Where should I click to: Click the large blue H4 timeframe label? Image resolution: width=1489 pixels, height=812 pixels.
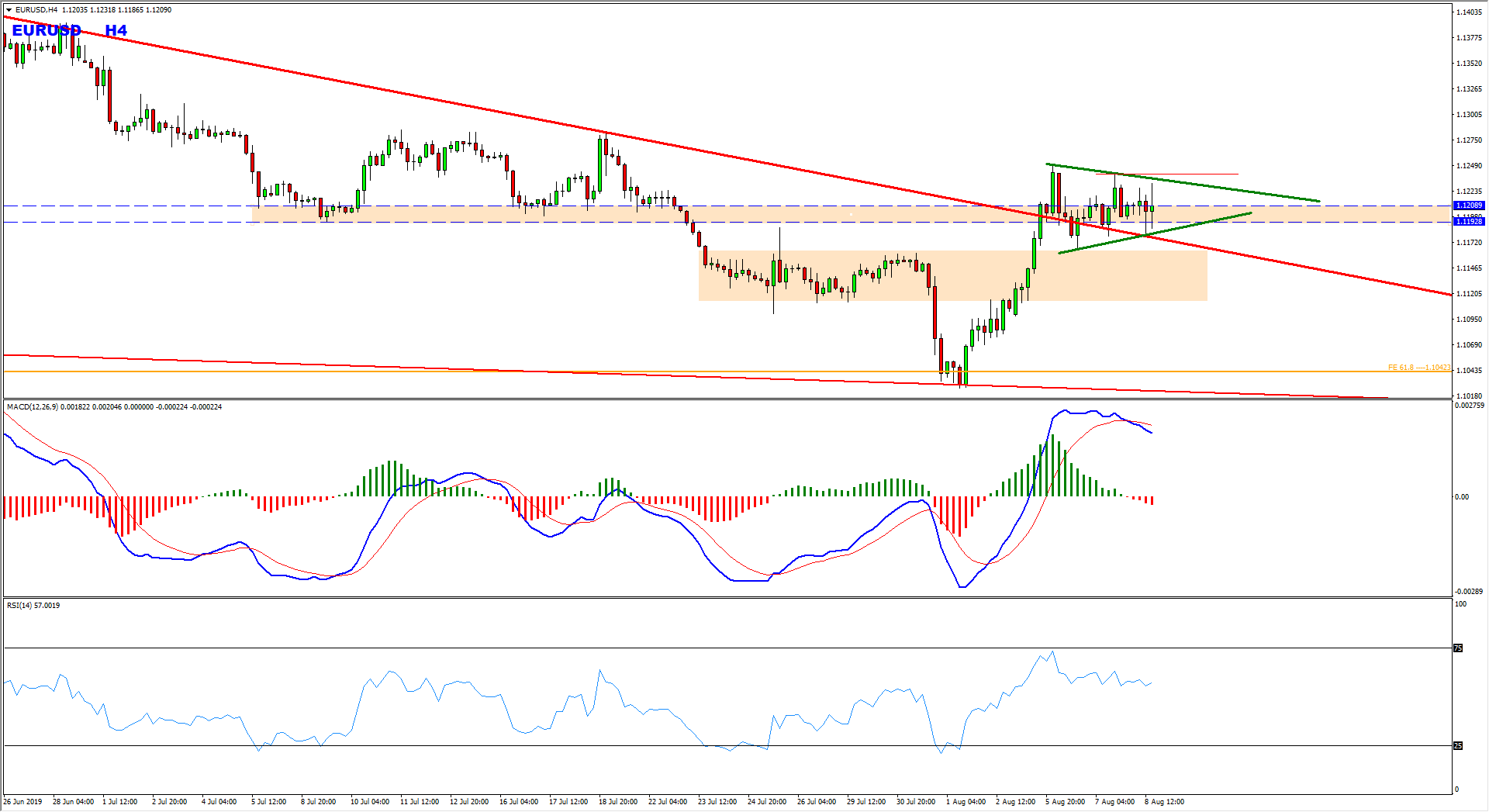click(116, 30)
